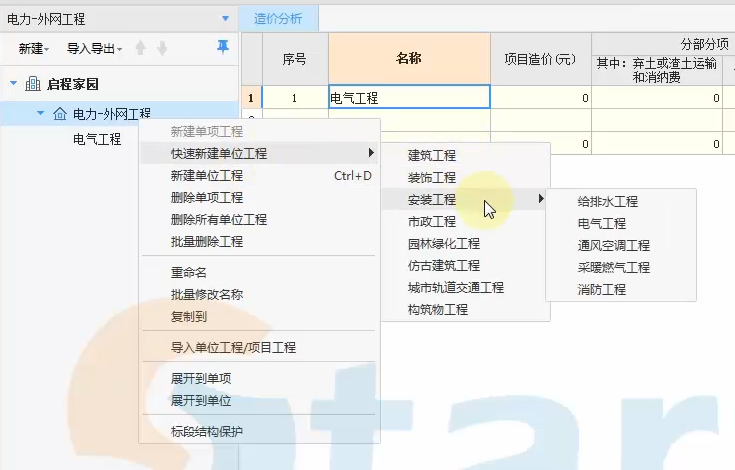Click the building icon beside 启程家园

click(33, 84)
